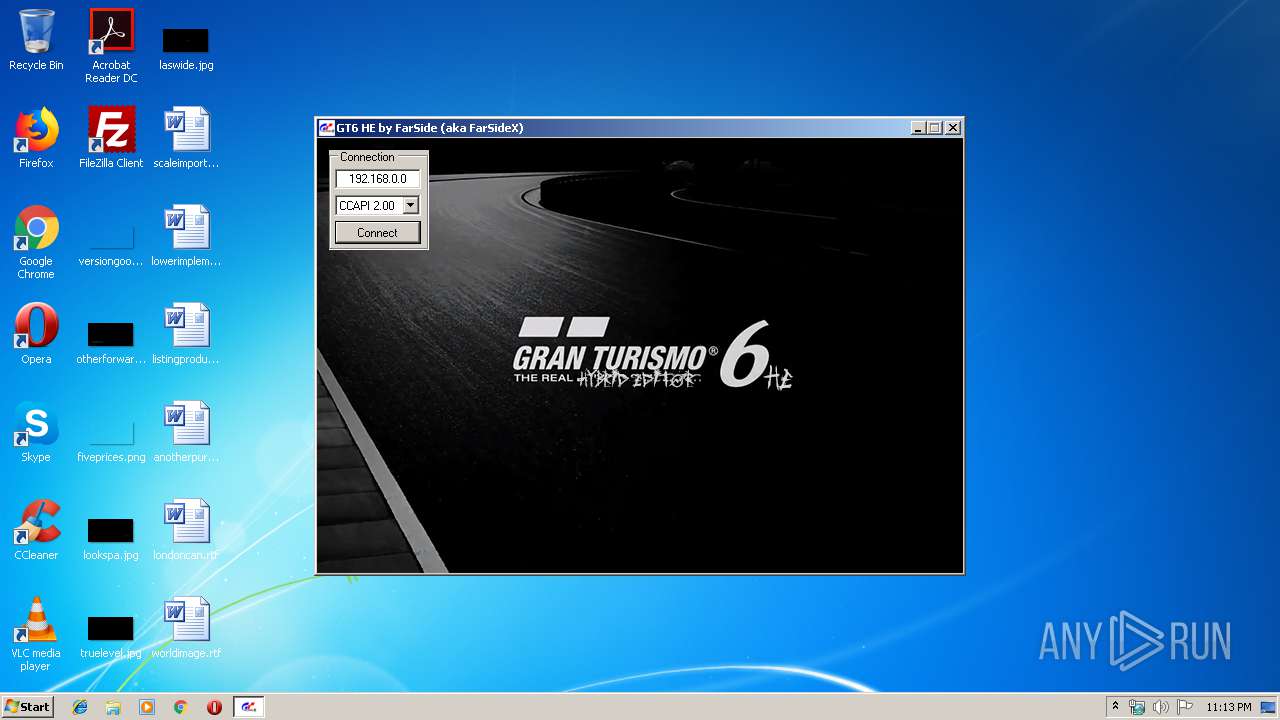This screenshot has height=720, width=1280.
Task: Open Windows Media Player from taskbar
Action: [x=147, y=707]
